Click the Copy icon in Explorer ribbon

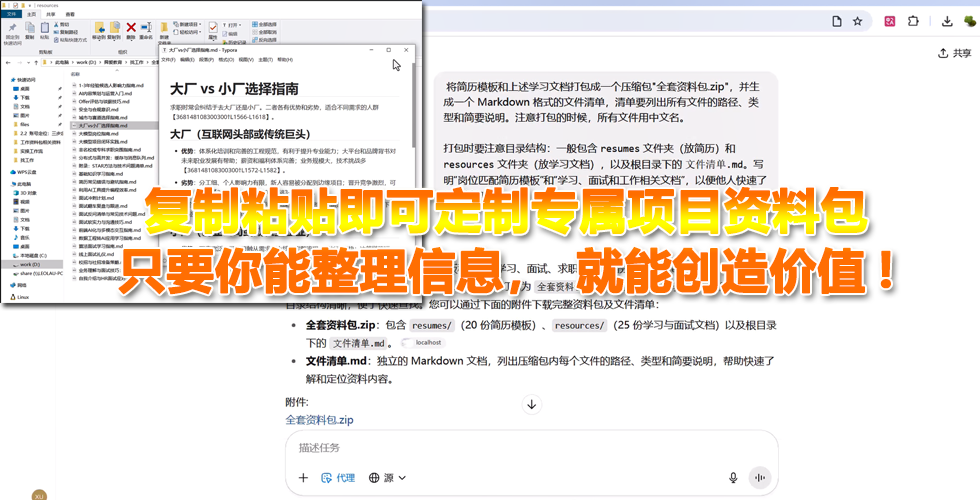tap(30, 28)
